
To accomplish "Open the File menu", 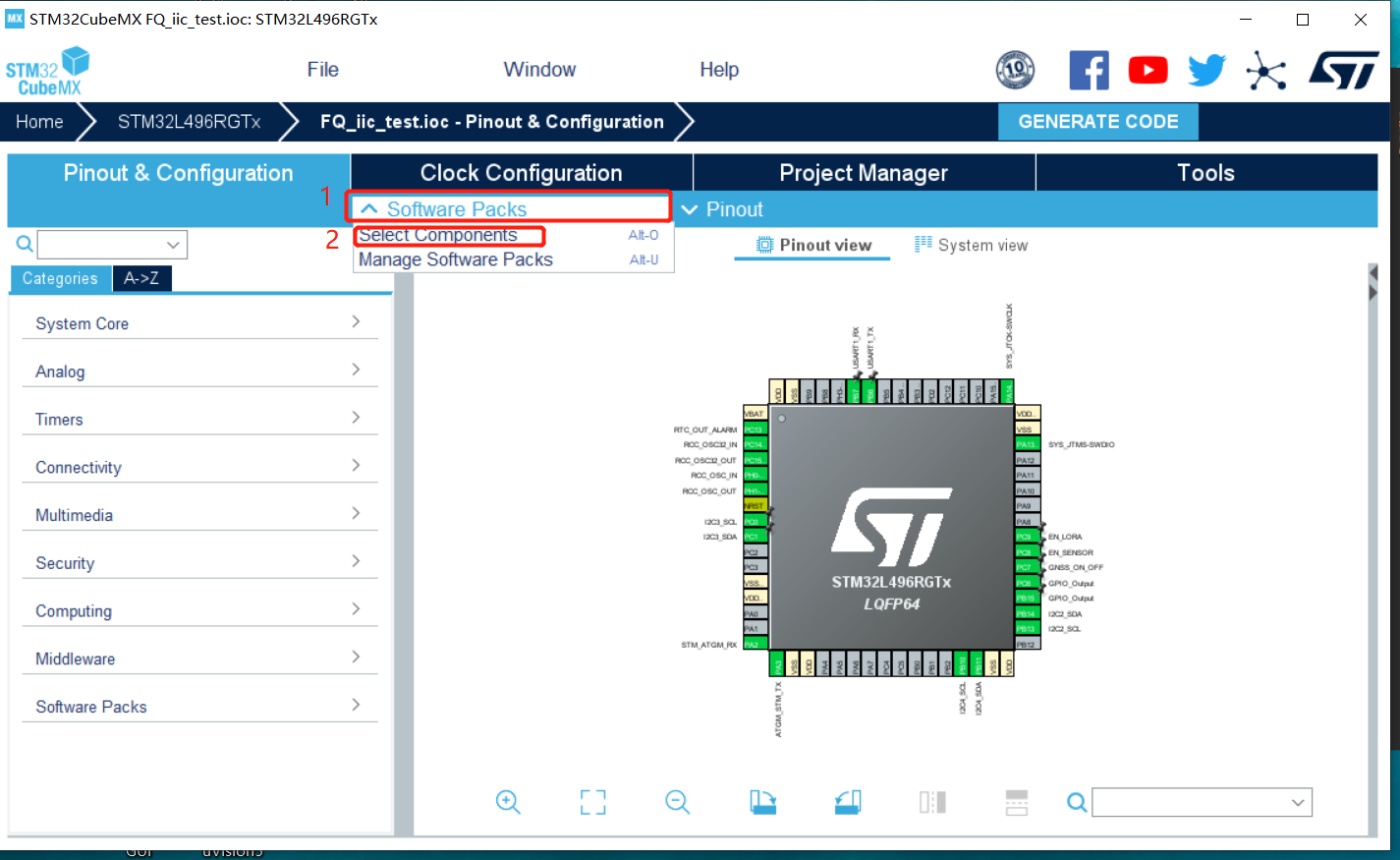I will click(322, 70).
